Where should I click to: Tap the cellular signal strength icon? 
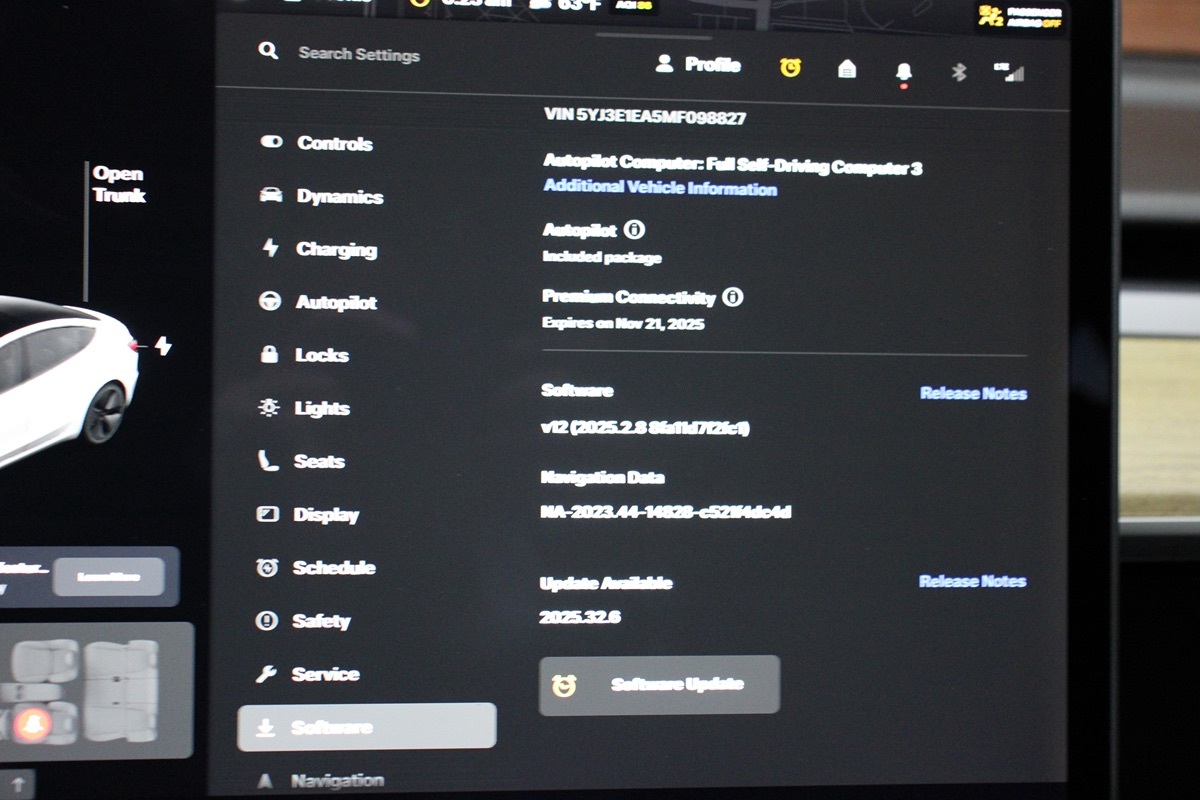pyautogui.click(x=1010, y=72)
